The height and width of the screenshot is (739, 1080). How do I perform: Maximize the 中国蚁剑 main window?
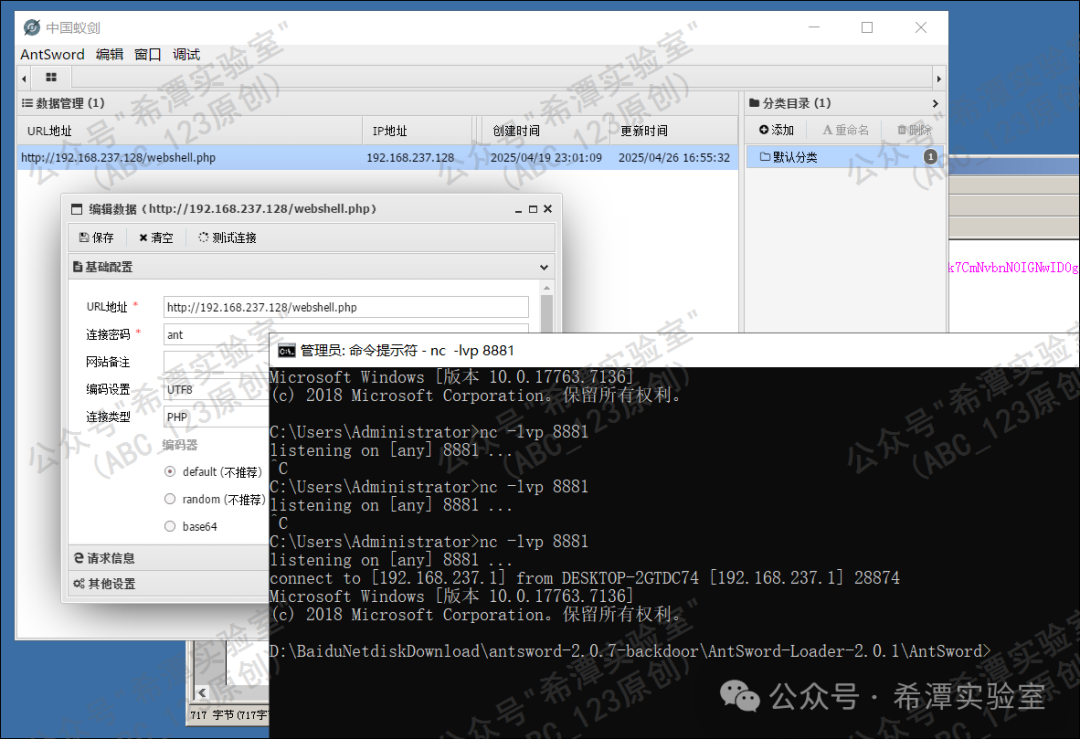(x=867, y=28)
